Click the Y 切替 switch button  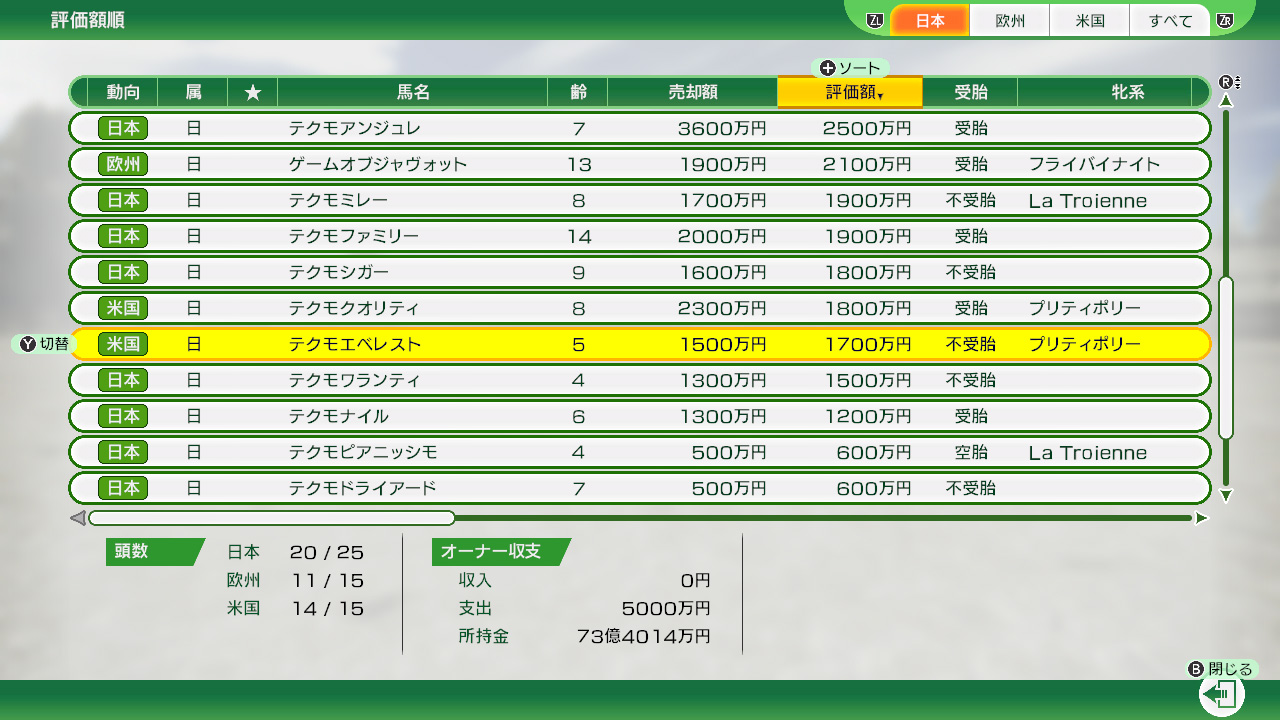point(42,344)
